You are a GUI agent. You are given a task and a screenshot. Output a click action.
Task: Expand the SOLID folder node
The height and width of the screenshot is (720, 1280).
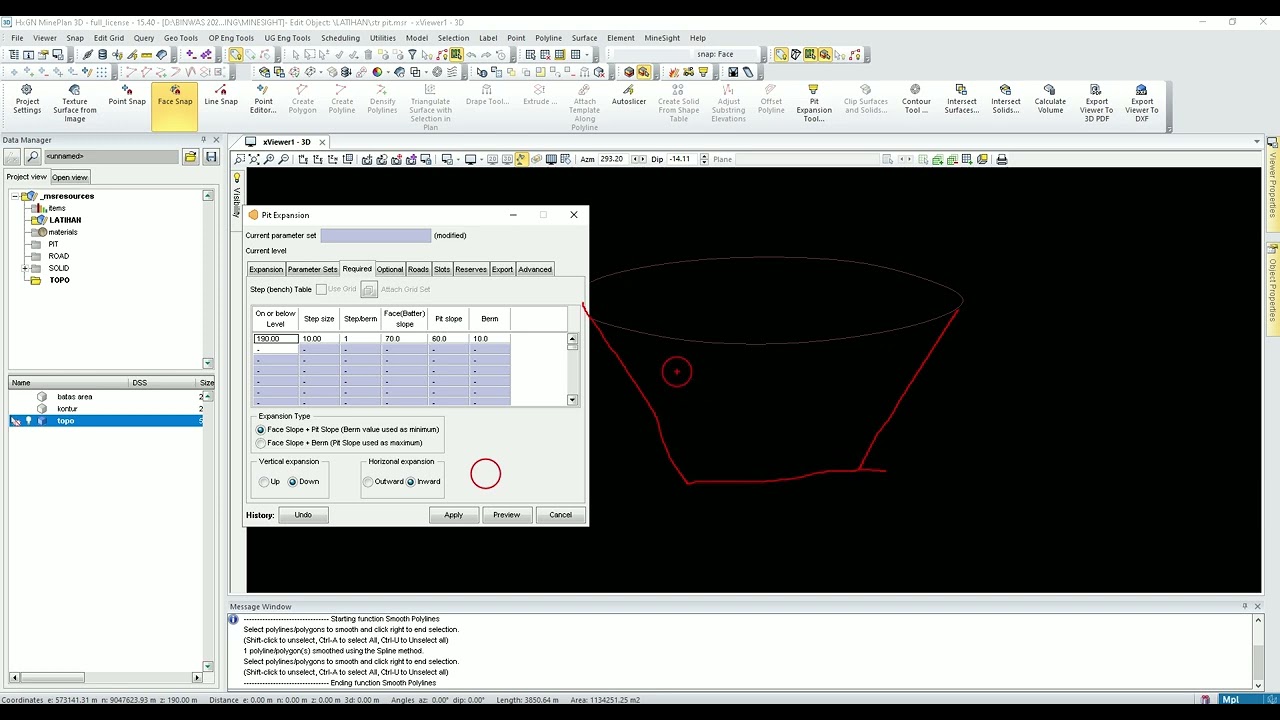coord(25,268)
